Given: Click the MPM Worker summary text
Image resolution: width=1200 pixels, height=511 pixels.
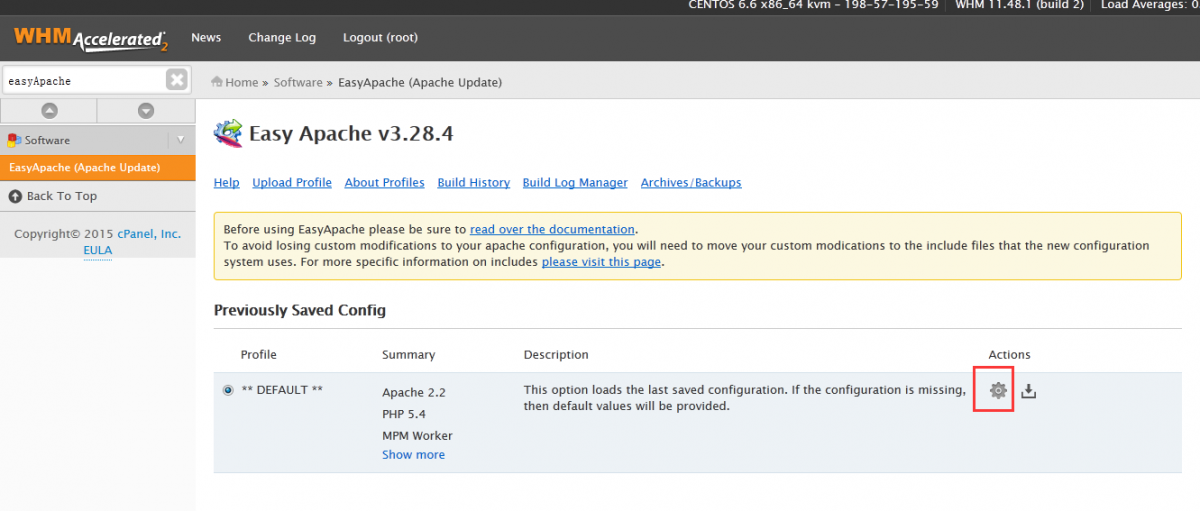Looking at the screenshot, I should click(x=417, y=436).
